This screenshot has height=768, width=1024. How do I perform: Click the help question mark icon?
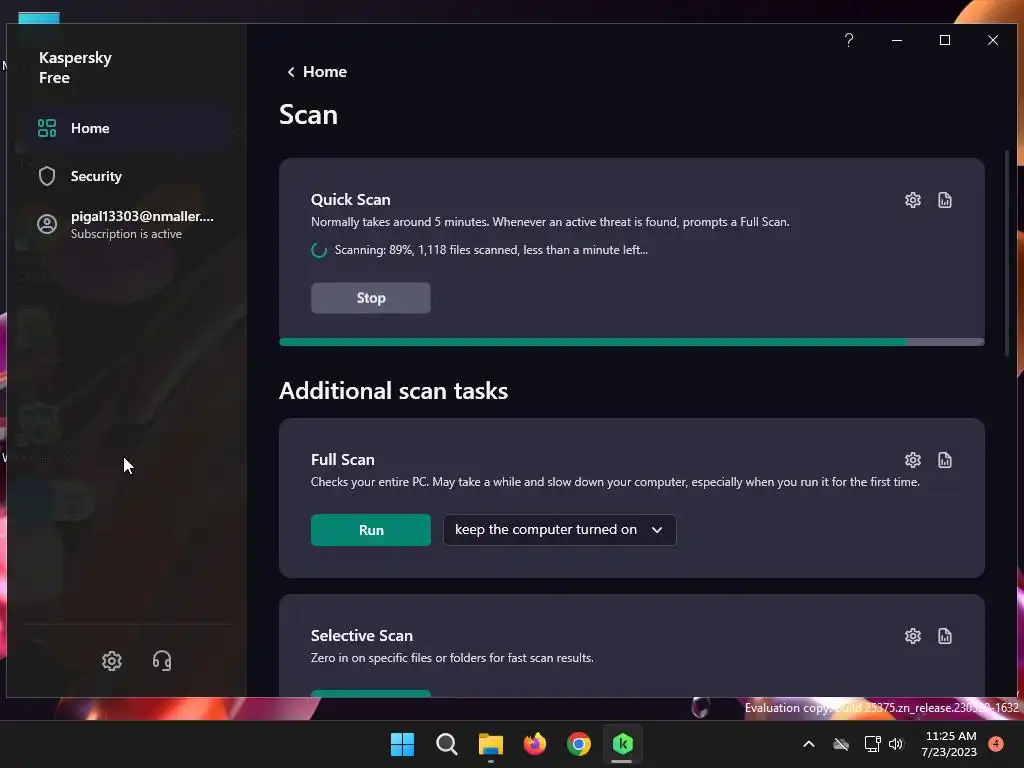point(848,40)
